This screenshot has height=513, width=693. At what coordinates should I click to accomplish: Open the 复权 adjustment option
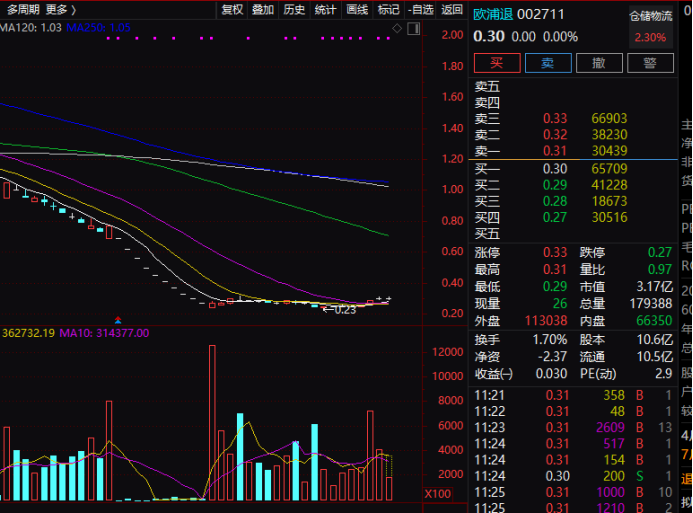coord(232,9)
